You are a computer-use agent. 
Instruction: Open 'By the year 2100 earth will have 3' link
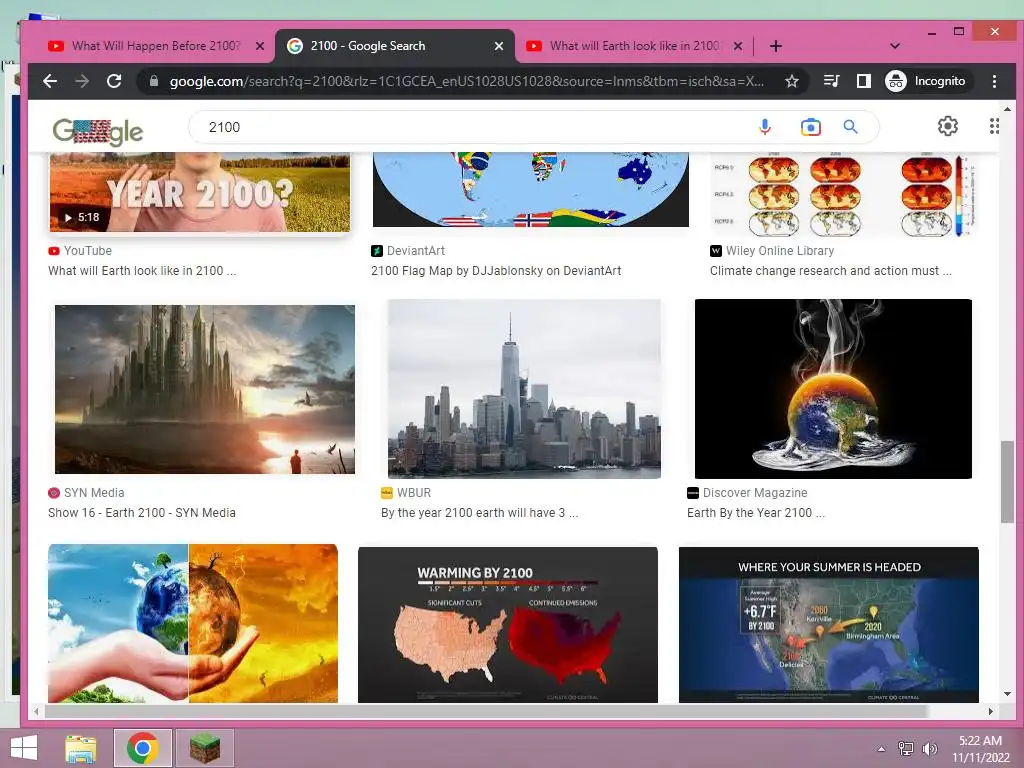click(x=479, y=513)
